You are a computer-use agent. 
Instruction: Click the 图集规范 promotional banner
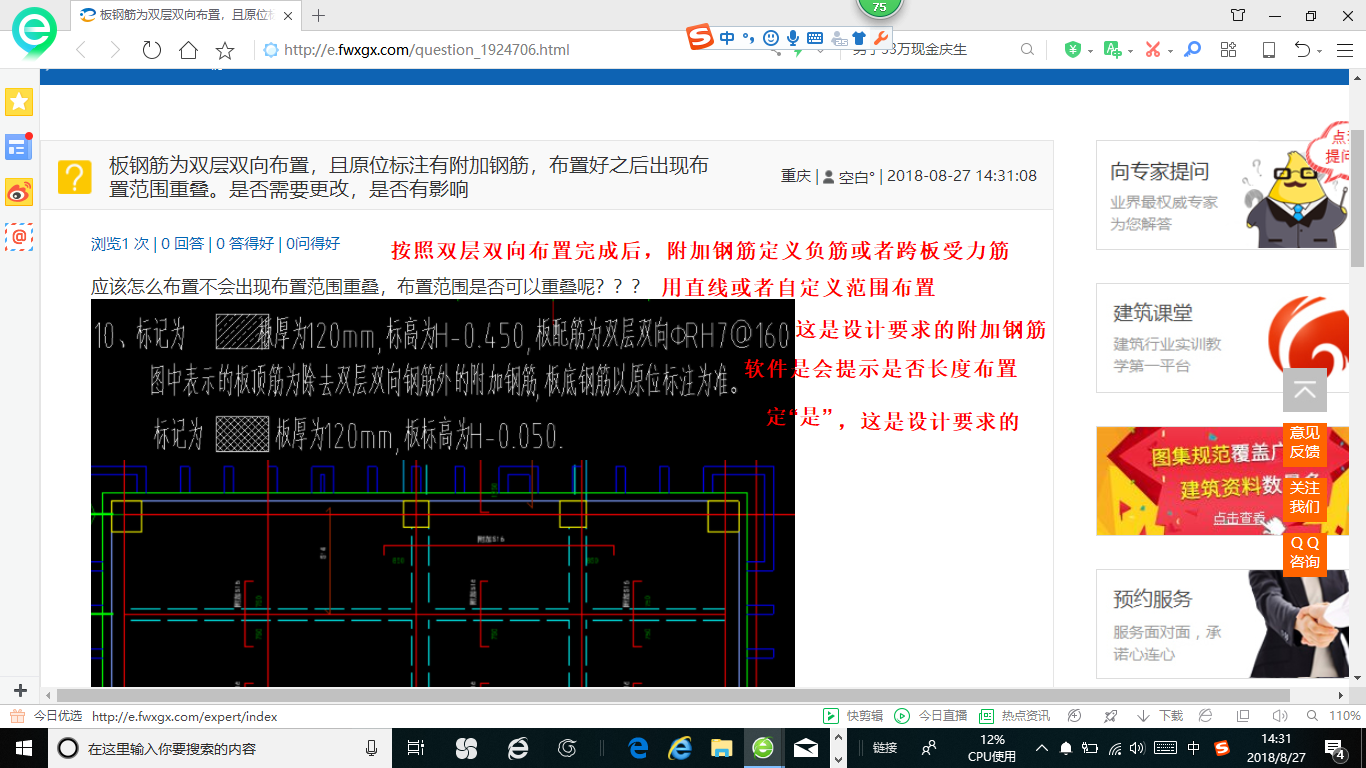1222,481
